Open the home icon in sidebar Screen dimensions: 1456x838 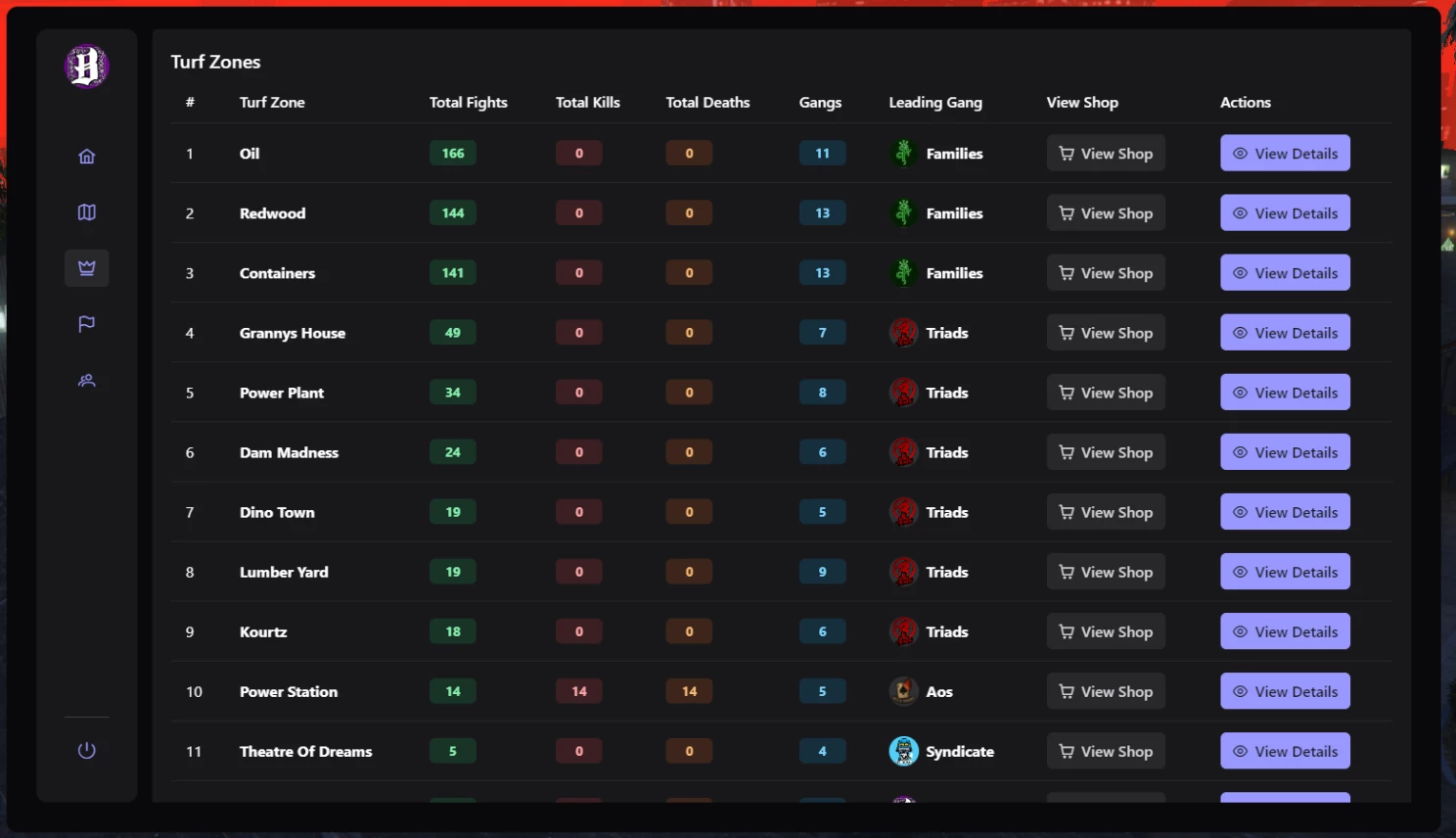click(86, 156)
